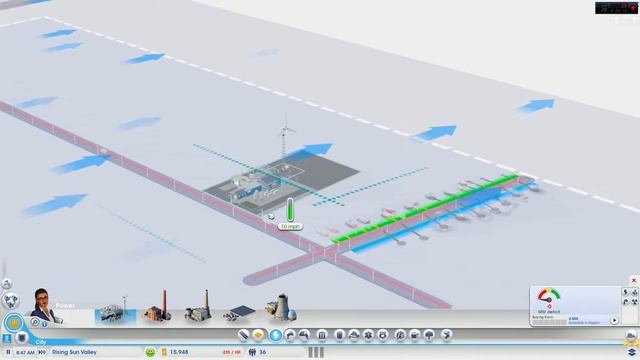
Task: Click the play arrow in power panel
Action: [x=614, y=321]
